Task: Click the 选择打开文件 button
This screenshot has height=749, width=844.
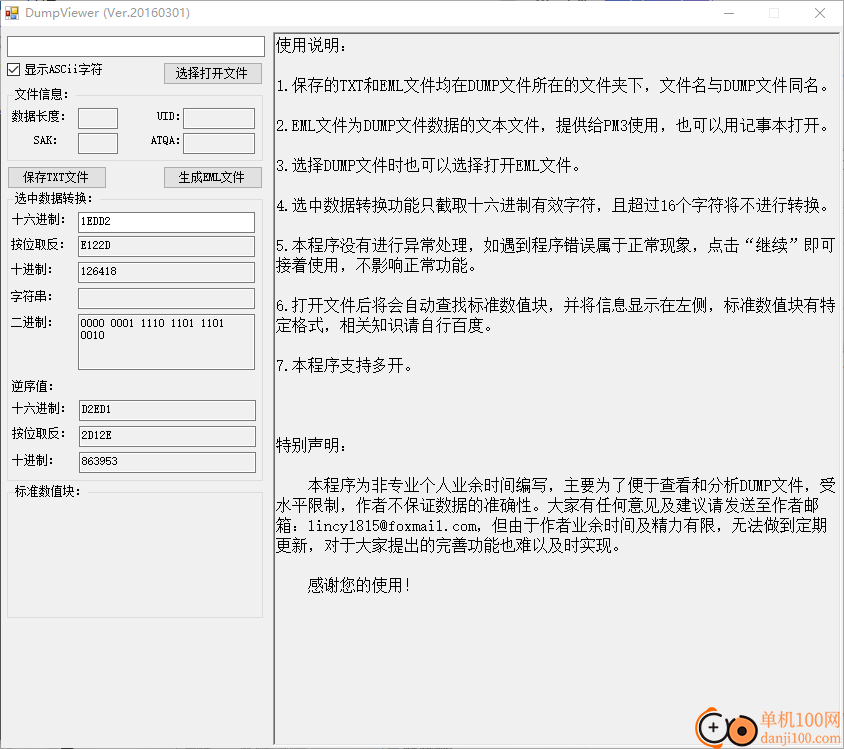Action: coord(213,73)
